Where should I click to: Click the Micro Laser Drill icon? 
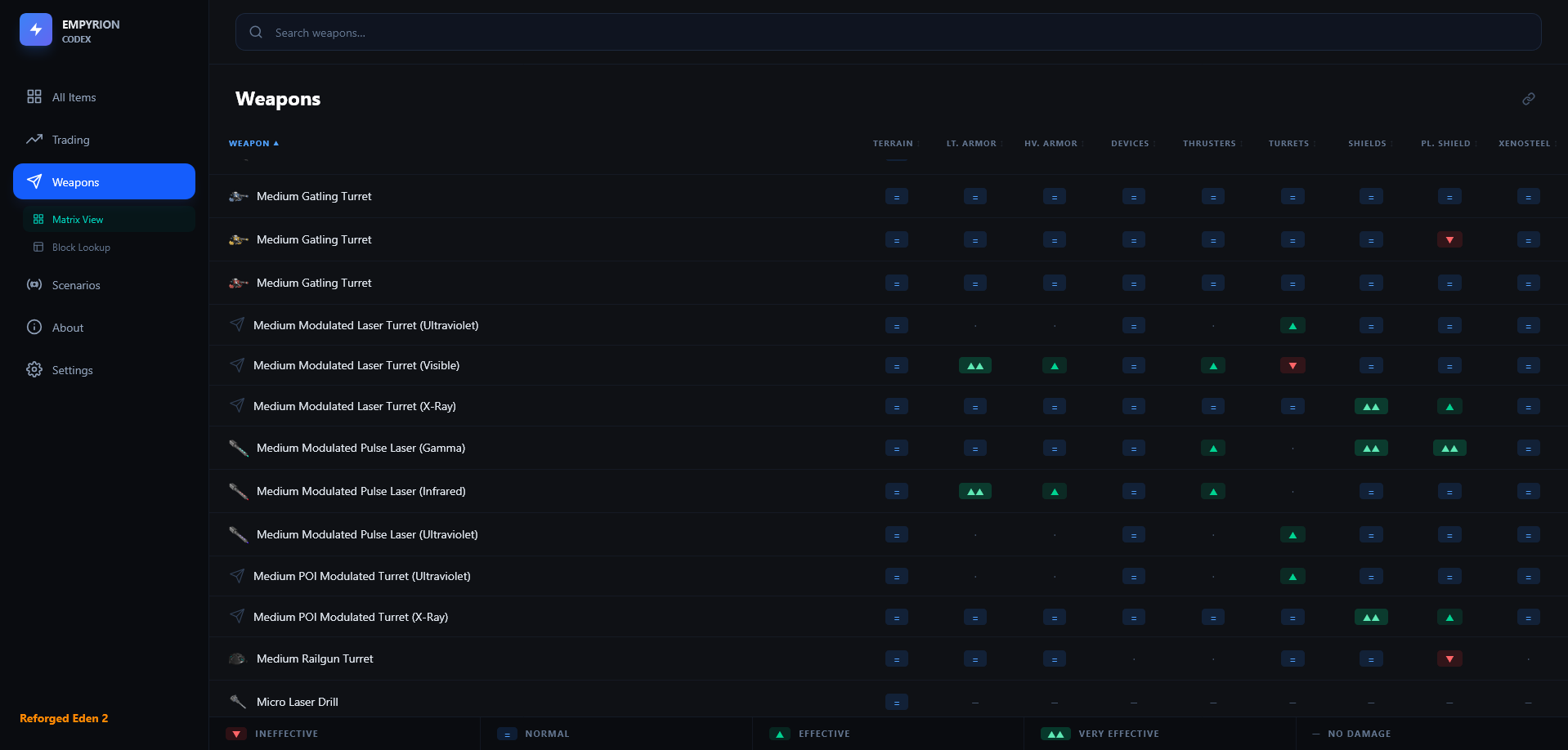pyautogui.click(x=238, y=702)
